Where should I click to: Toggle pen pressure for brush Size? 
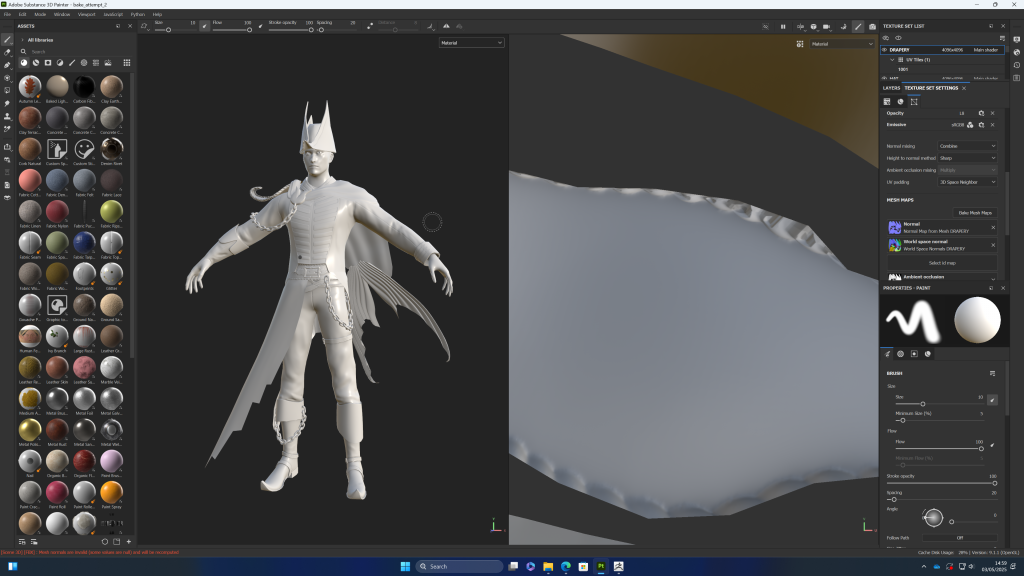tap(992, 399)
